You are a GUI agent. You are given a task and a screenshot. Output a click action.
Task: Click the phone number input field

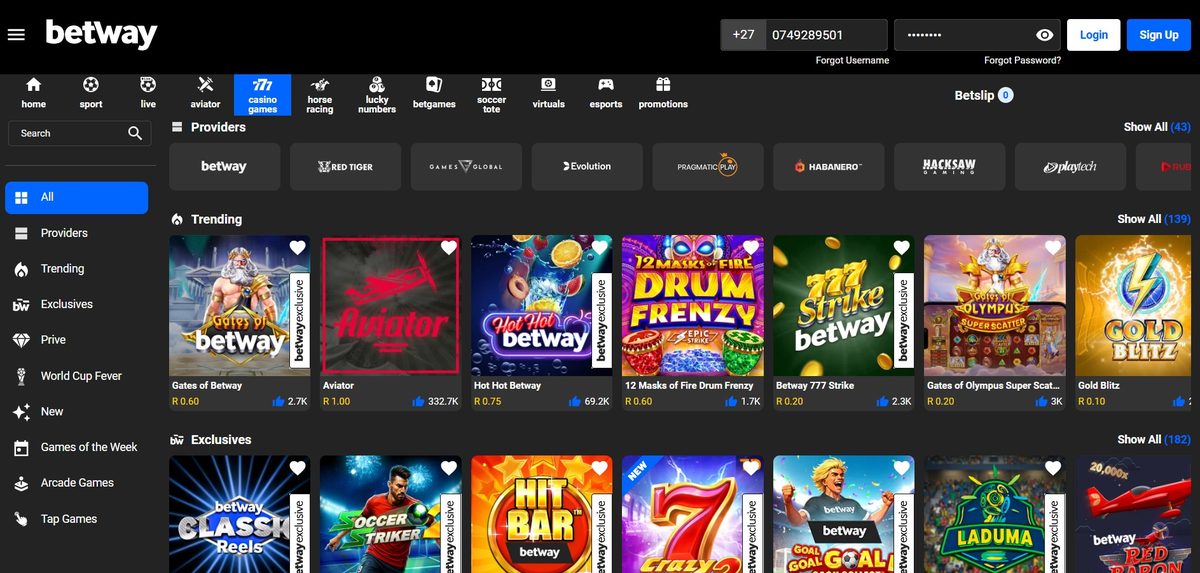tap(826, 35)
